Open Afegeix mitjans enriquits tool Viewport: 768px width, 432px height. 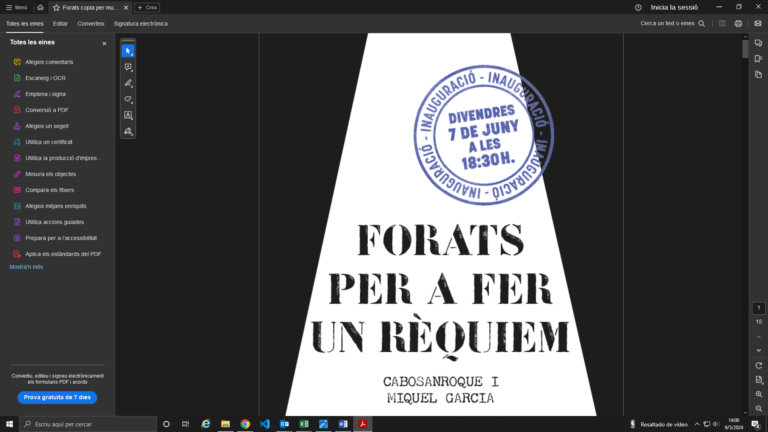pyautogui.click(x=55, y=206)
